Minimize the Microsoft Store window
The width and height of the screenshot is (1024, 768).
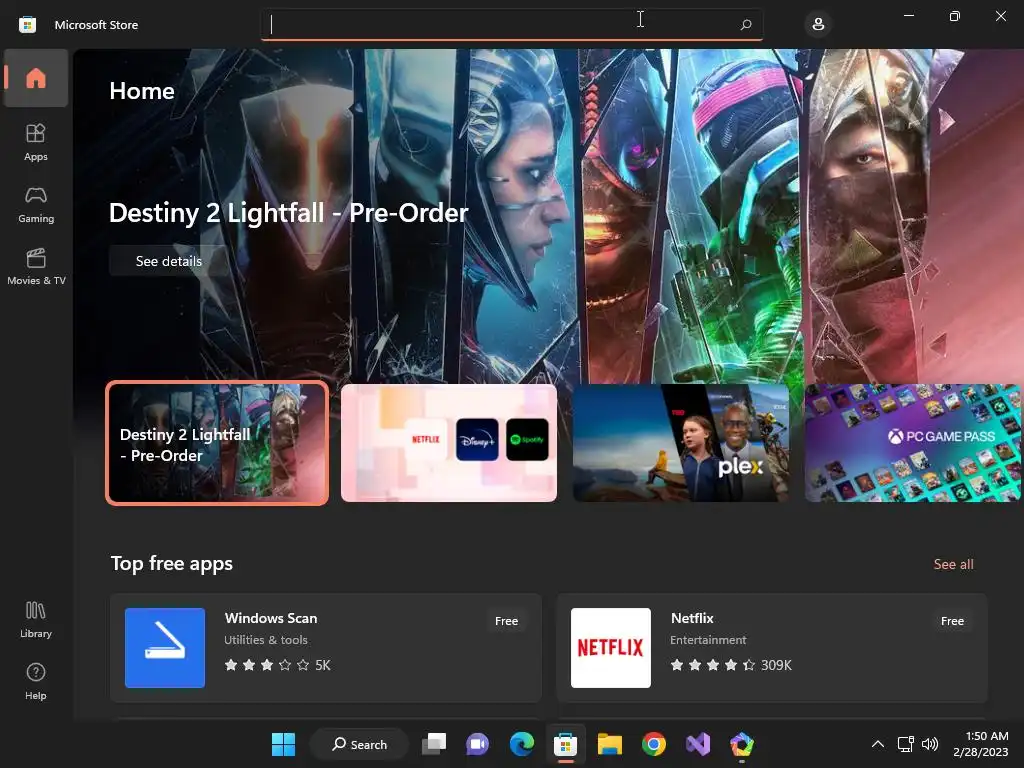pos(908,16)
